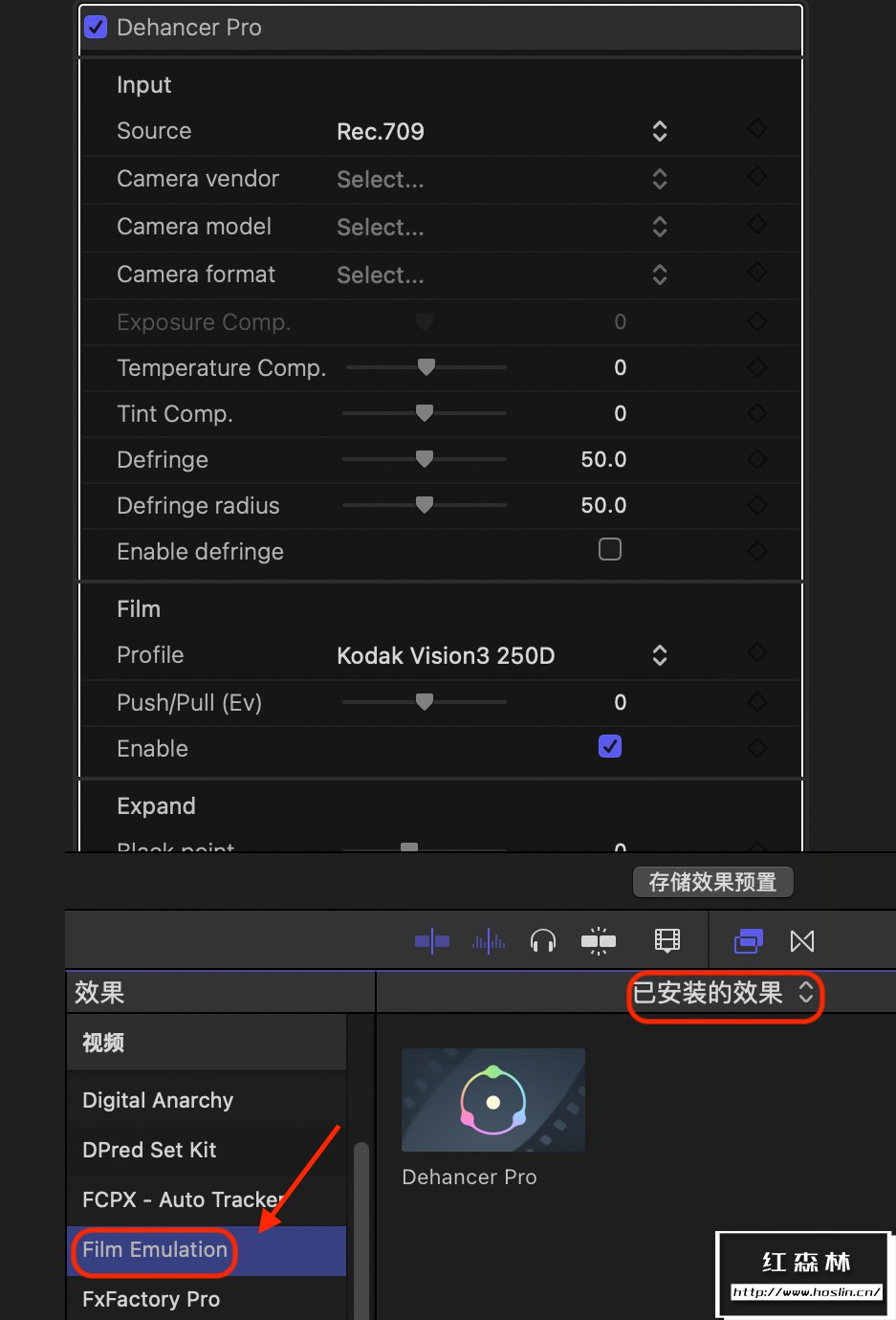Screen dimensions: 896x1320
Task: Click keyframe diamond on the Defringe row
Action: click(x=757, y=458)
